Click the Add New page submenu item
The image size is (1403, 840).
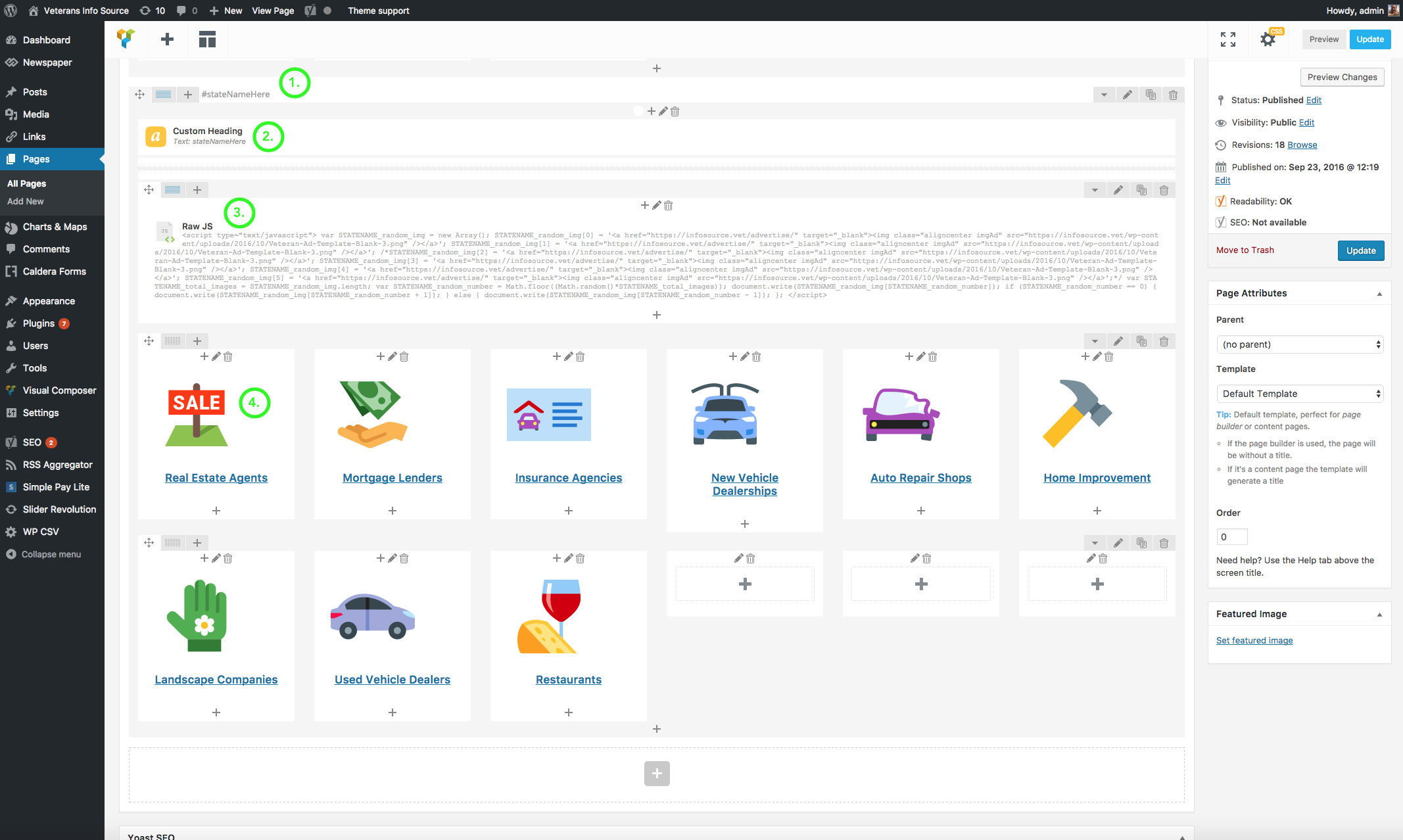pyautogui.click(x=26, y=201)
